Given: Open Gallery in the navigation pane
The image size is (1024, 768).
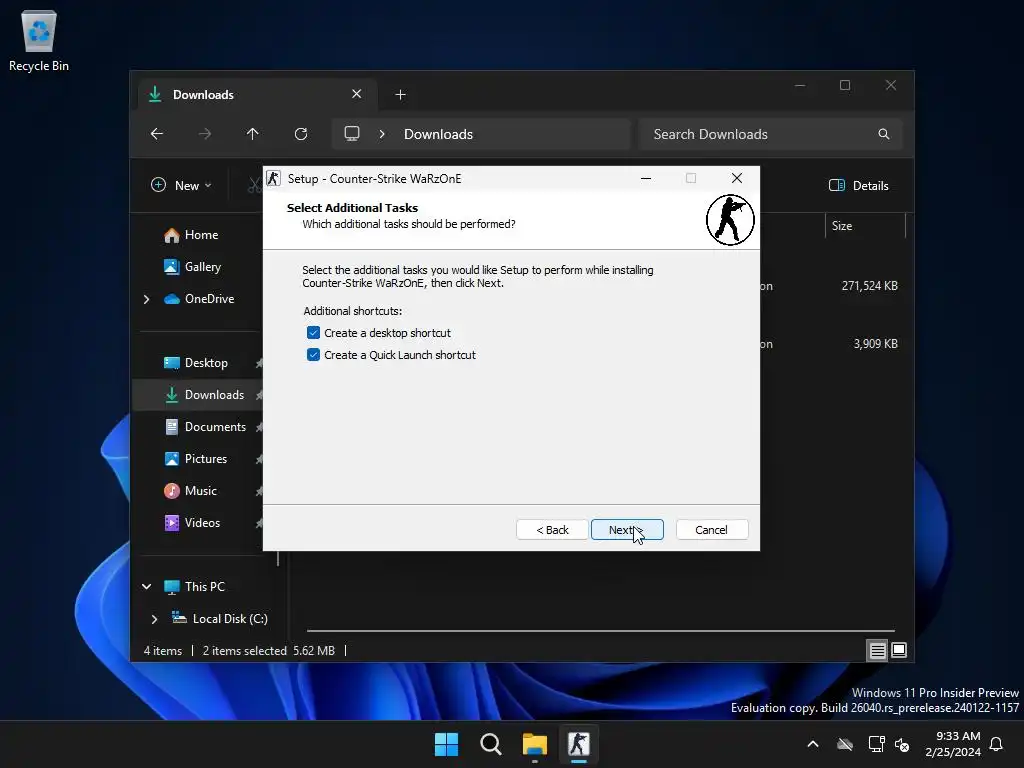Looking at the screenshot, I should tap(202, 267).
